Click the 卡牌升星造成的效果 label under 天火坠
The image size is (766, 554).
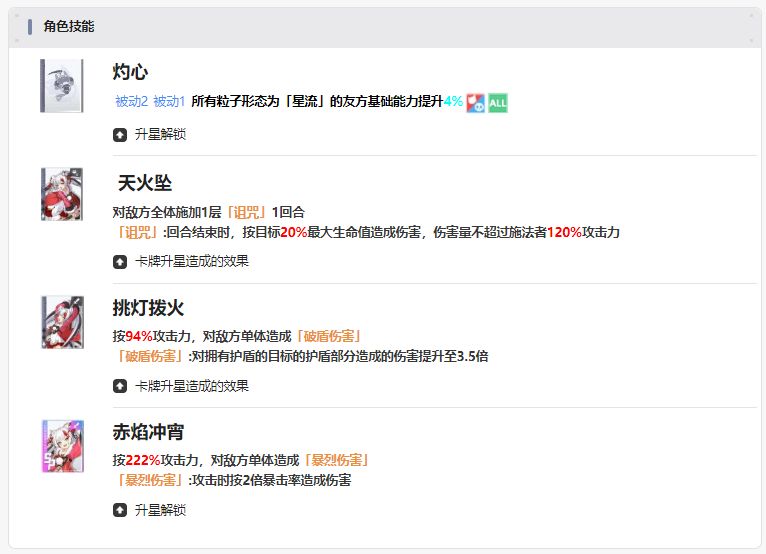pyautogui.click(x=192, y=261)
